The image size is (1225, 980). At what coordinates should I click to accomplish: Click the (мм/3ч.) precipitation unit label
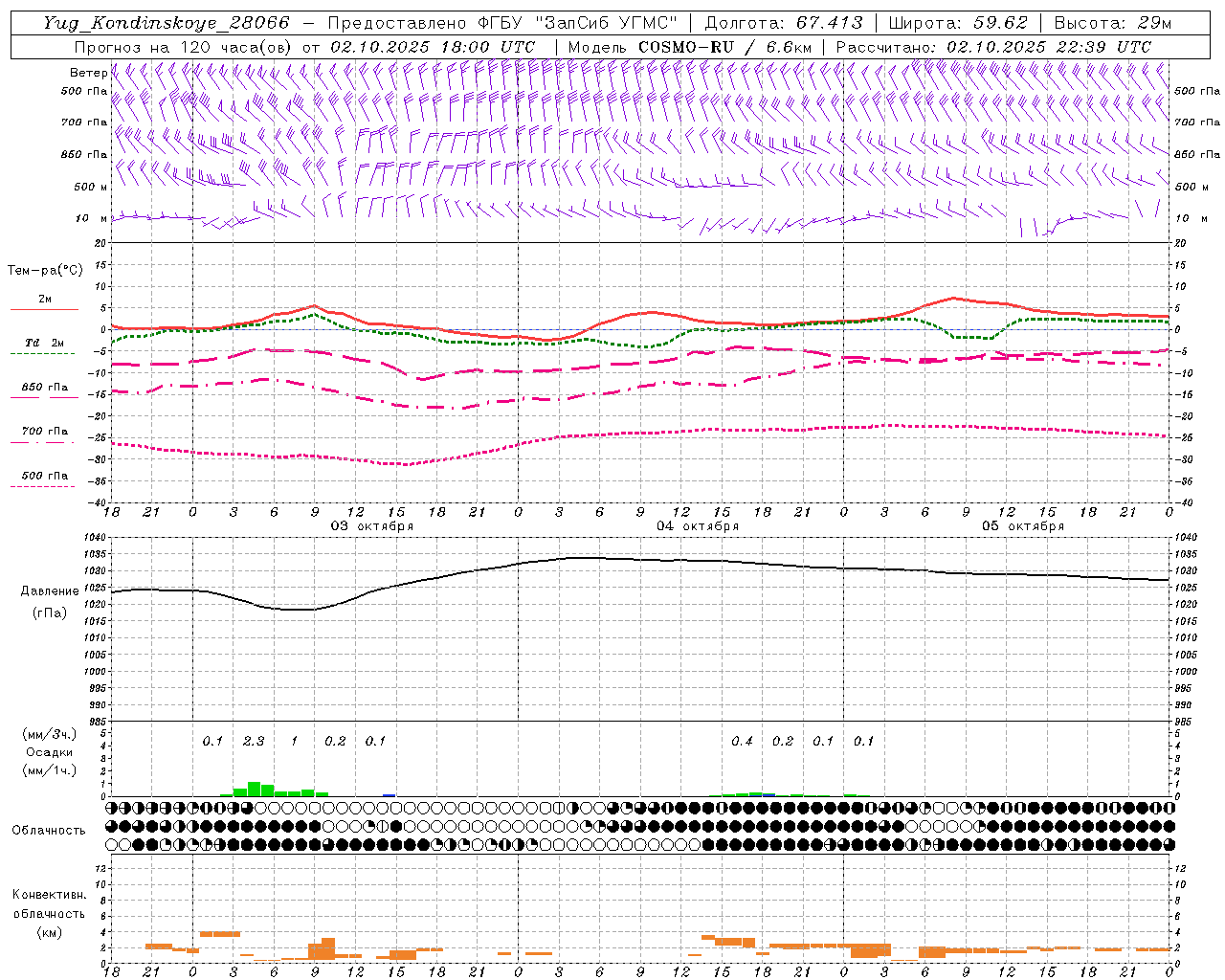(50, 735)
